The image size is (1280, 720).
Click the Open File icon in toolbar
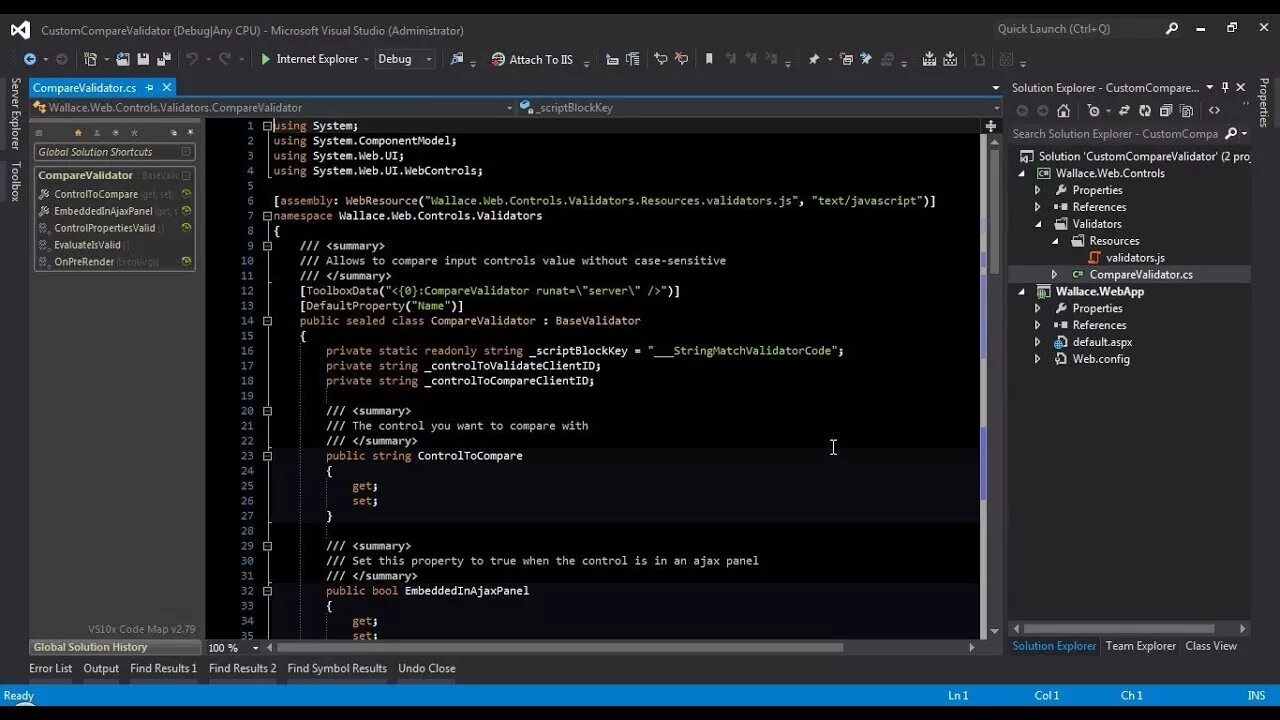123,59
